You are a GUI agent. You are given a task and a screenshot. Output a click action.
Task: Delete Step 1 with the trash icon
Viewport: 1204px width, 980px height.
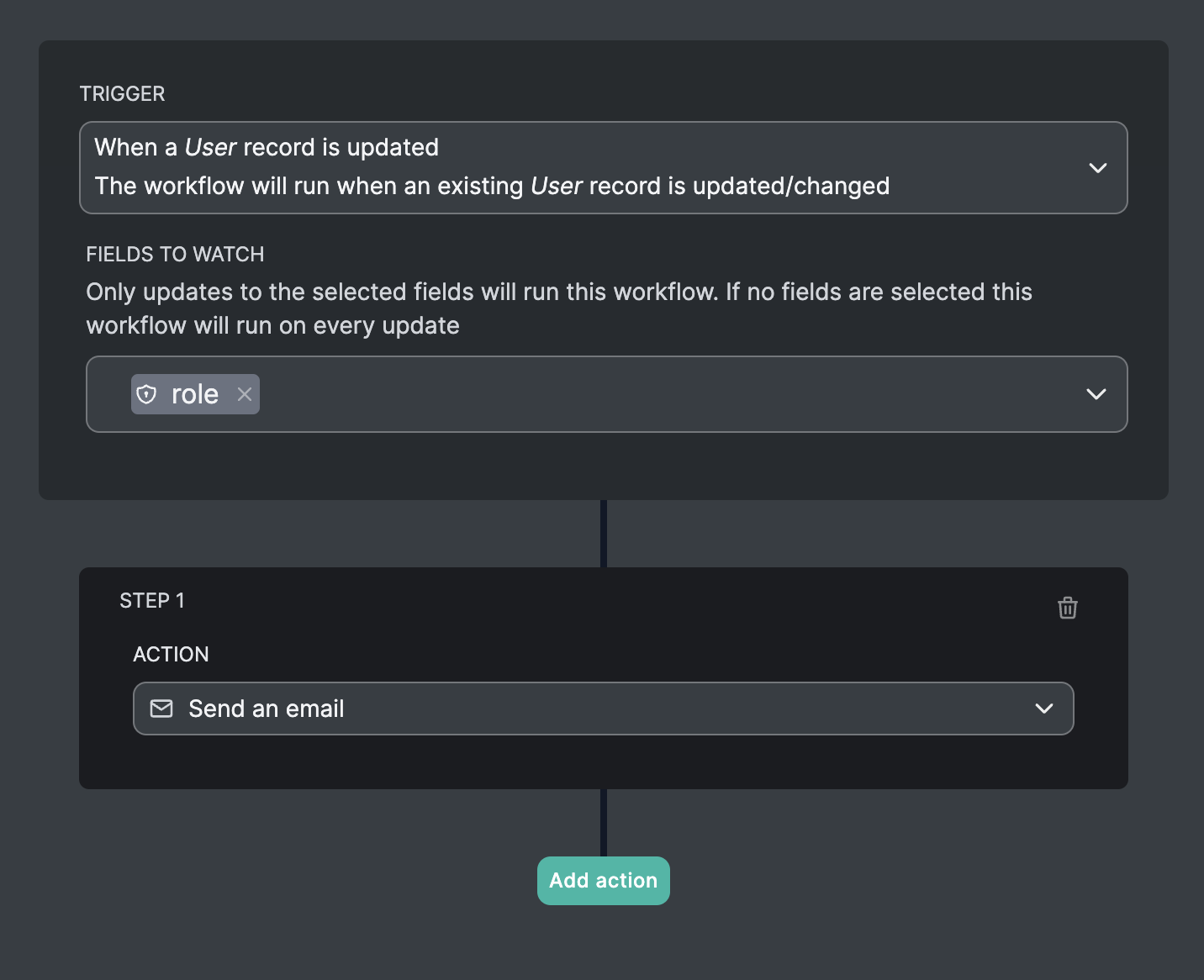tap(1067, 608)
